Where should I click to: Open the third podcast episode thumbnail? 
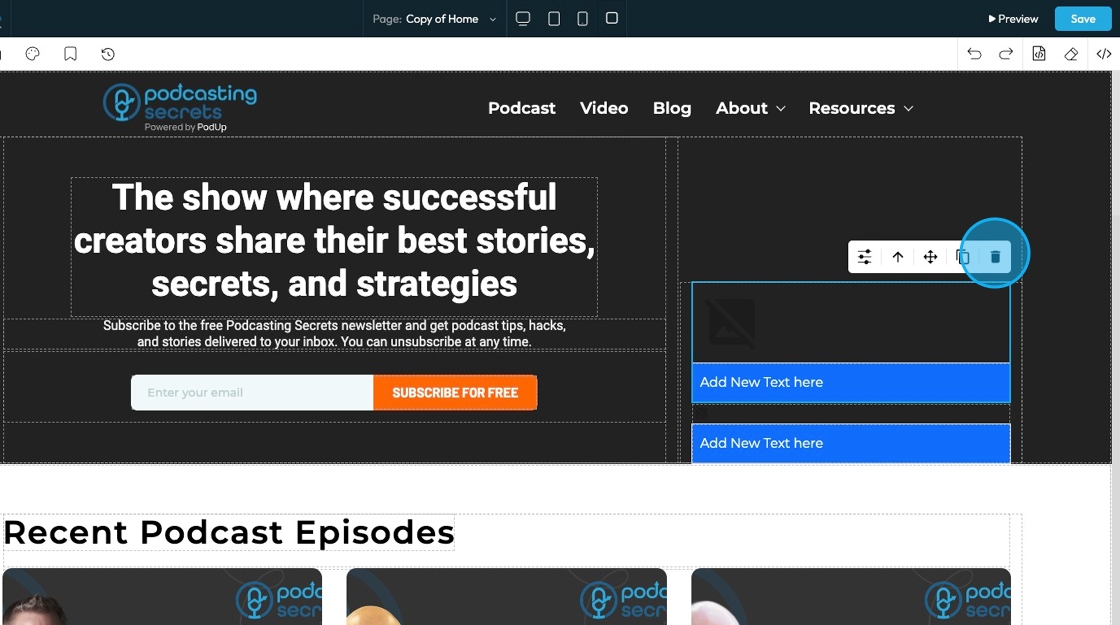tap(851, 596)
